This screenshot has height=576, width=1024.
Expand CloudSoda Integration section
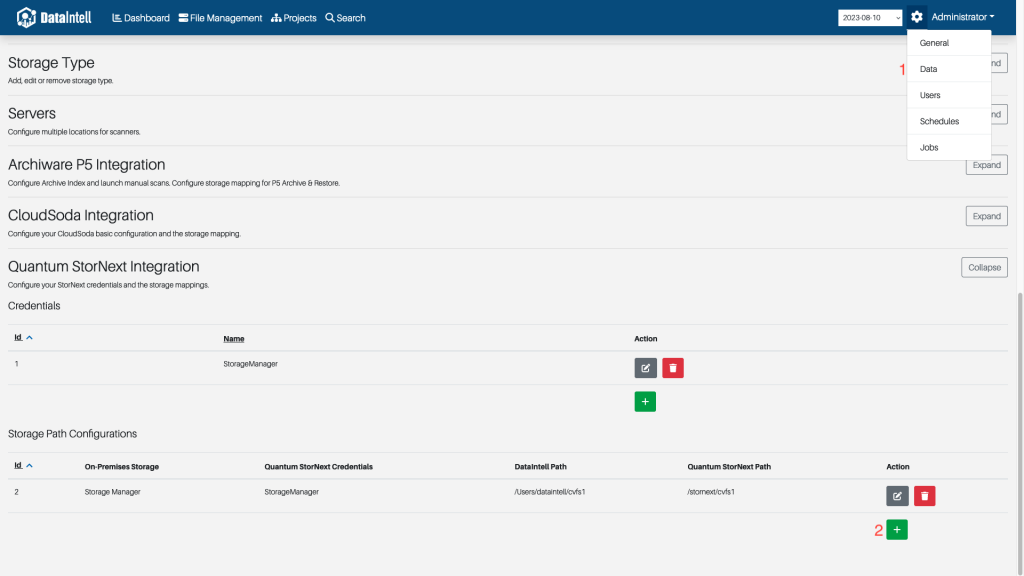click(x=987, y=216)
